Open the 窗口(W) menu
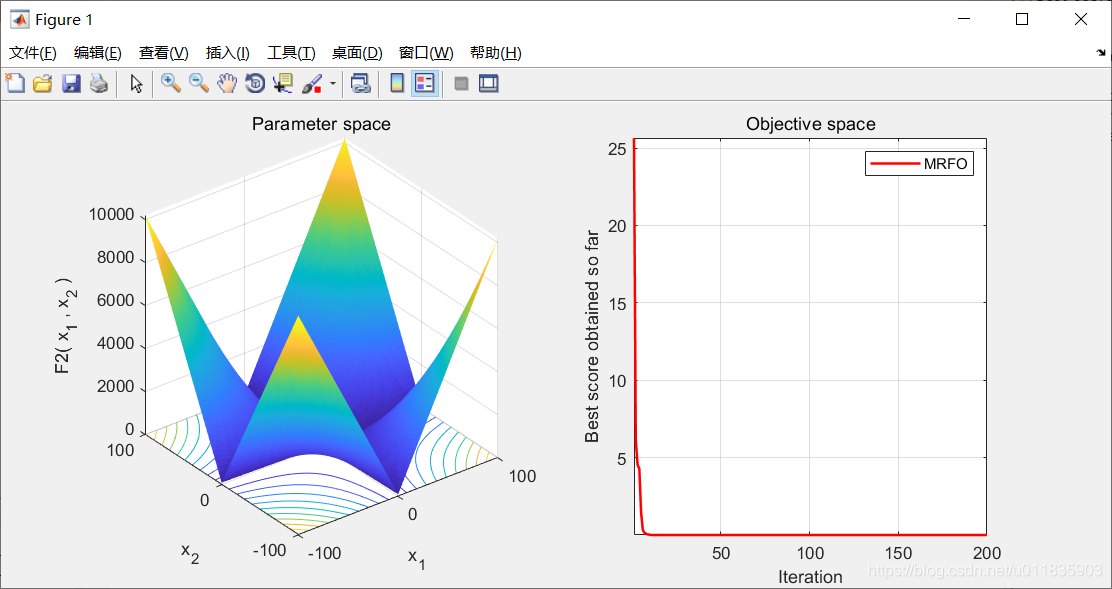Screen dimensions: 1112x589 pyautogui.click(x=426, y=53)
